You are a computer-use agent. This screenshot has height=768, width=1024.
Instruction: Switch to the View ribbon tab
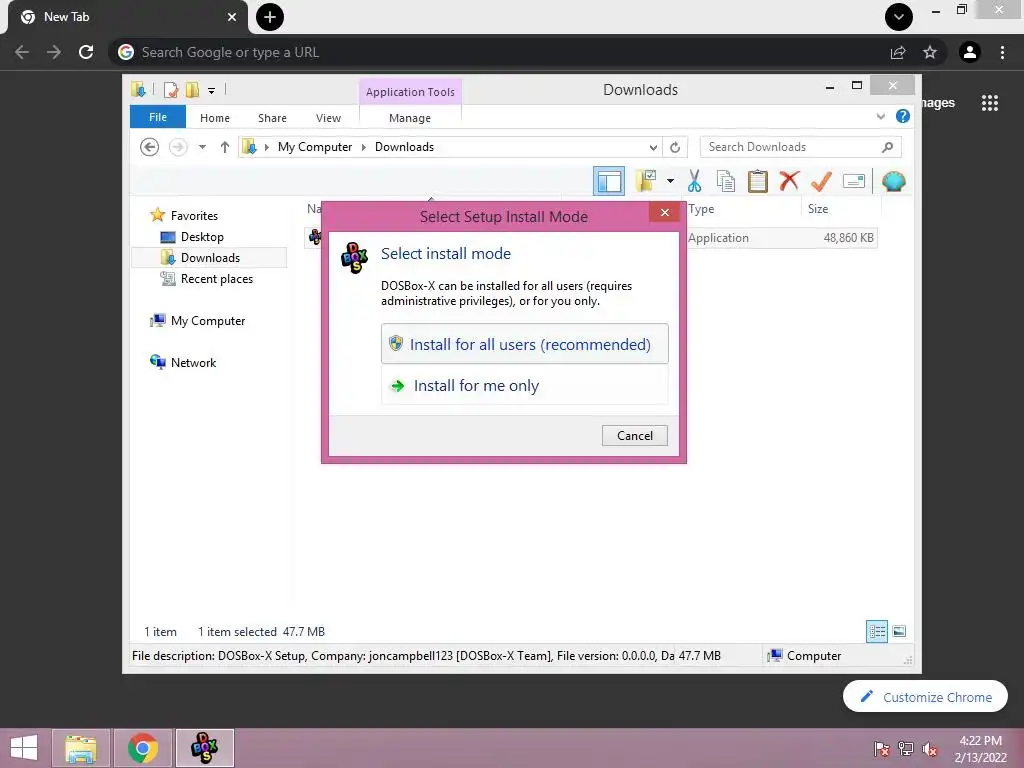(x=328, y=118)
